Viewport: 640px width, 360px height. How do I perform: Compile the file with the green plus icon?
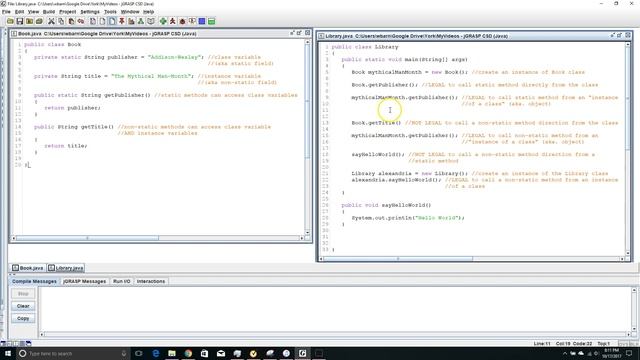pos(163,21)
